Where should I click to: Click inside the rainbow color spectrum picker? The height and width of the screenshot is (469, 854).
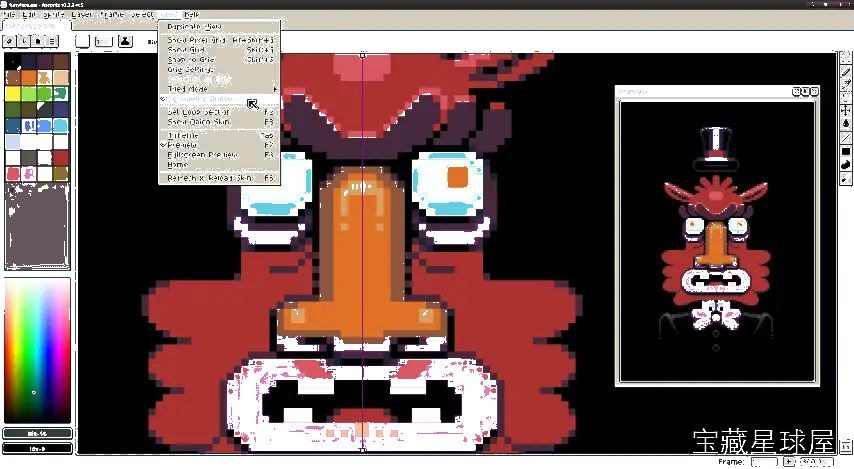tap(38, 350)
